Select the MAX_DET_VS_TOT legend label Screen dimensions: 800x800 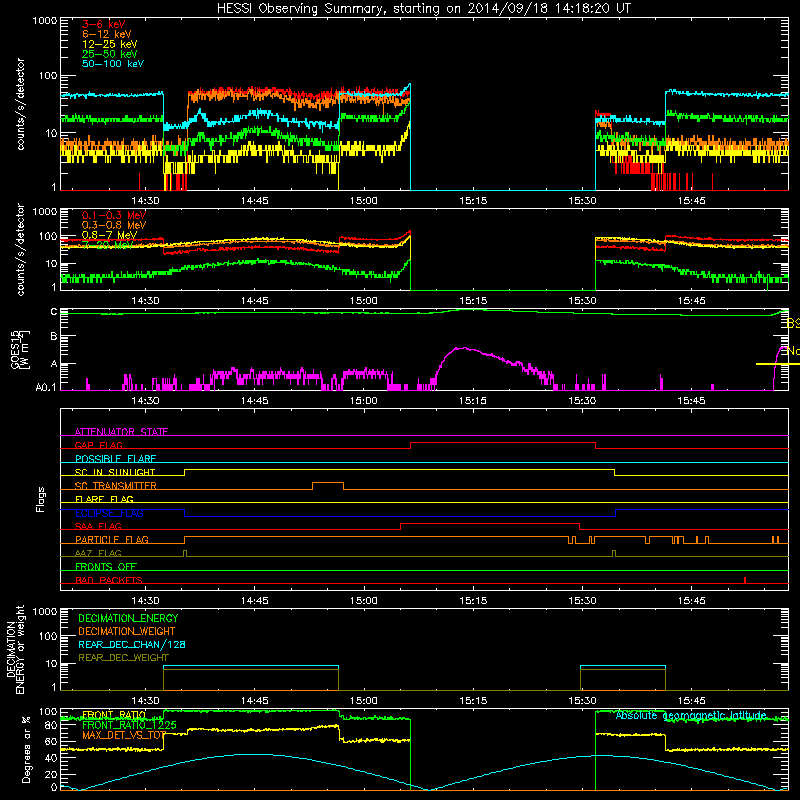click(x=124, y=735)
